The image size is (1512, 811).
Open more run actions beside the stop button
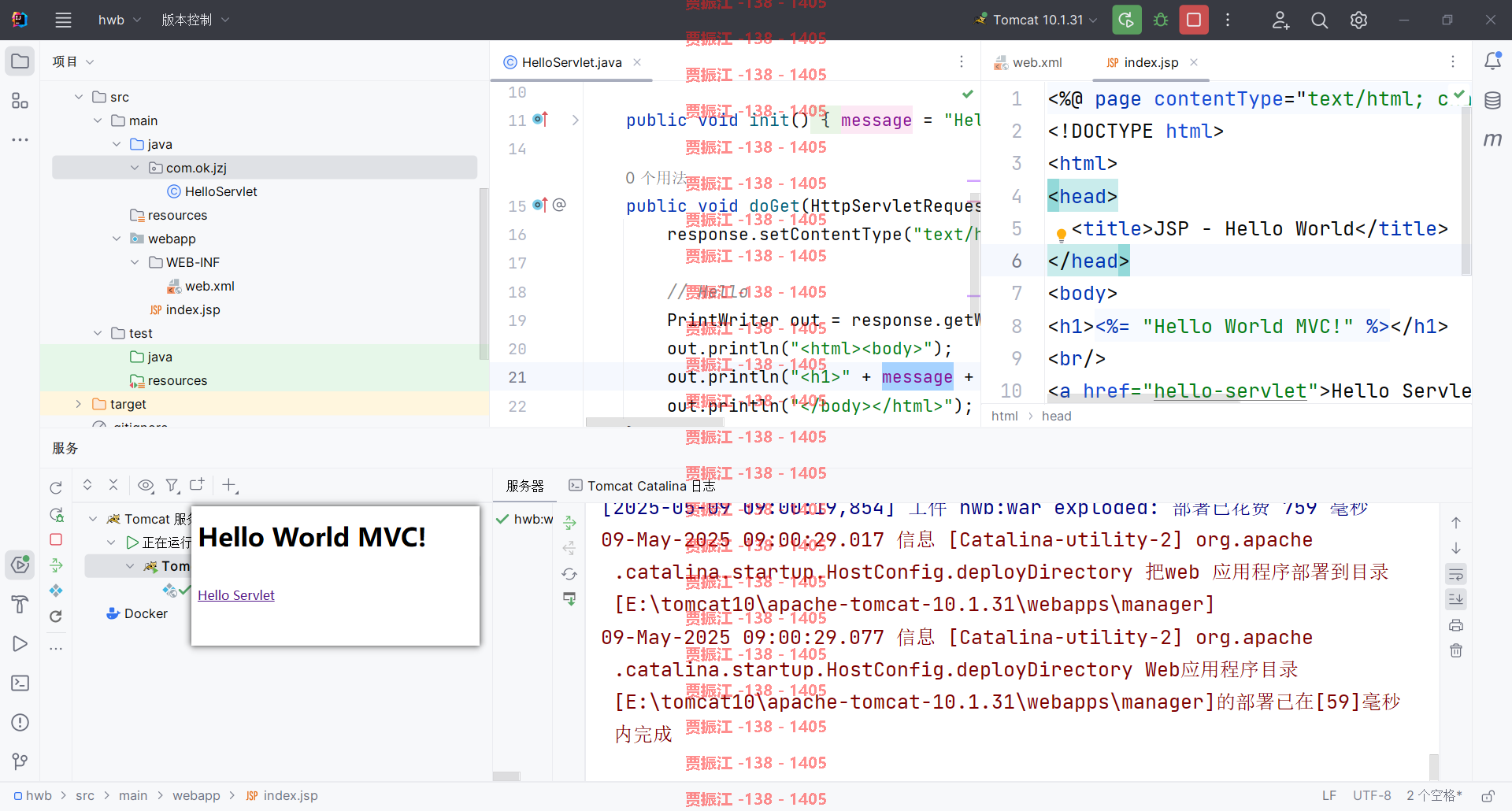pos(1228,20)
